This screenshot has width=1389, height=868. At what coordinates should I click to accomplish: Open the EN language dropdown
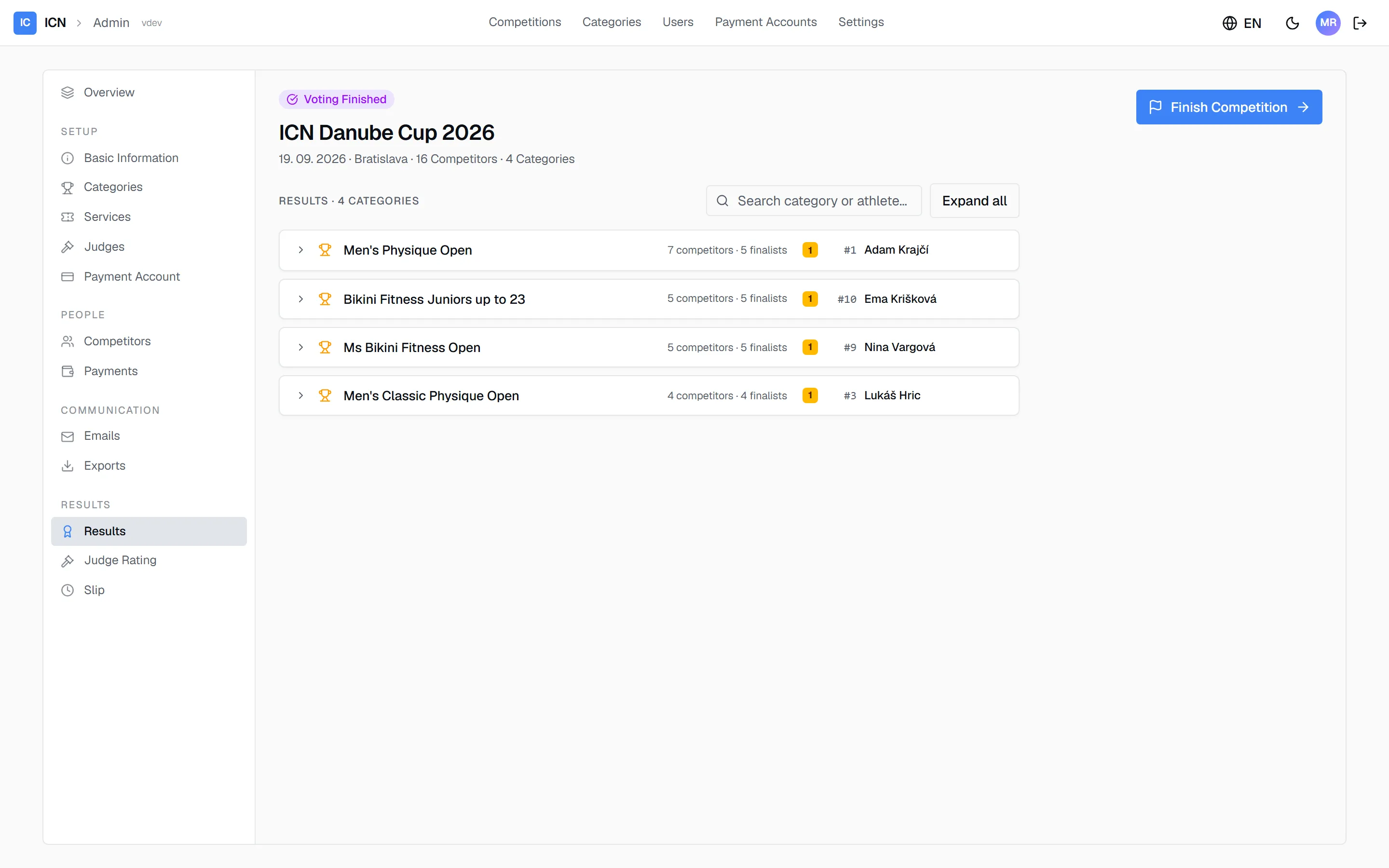point(1242,23)
